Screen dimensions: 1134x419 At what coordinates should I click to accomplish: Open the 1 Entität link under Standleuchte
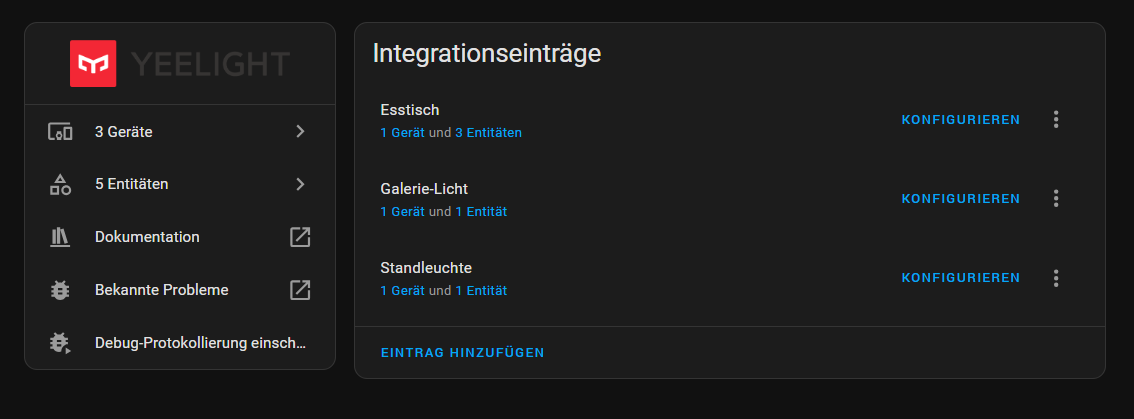coord(481,291)
